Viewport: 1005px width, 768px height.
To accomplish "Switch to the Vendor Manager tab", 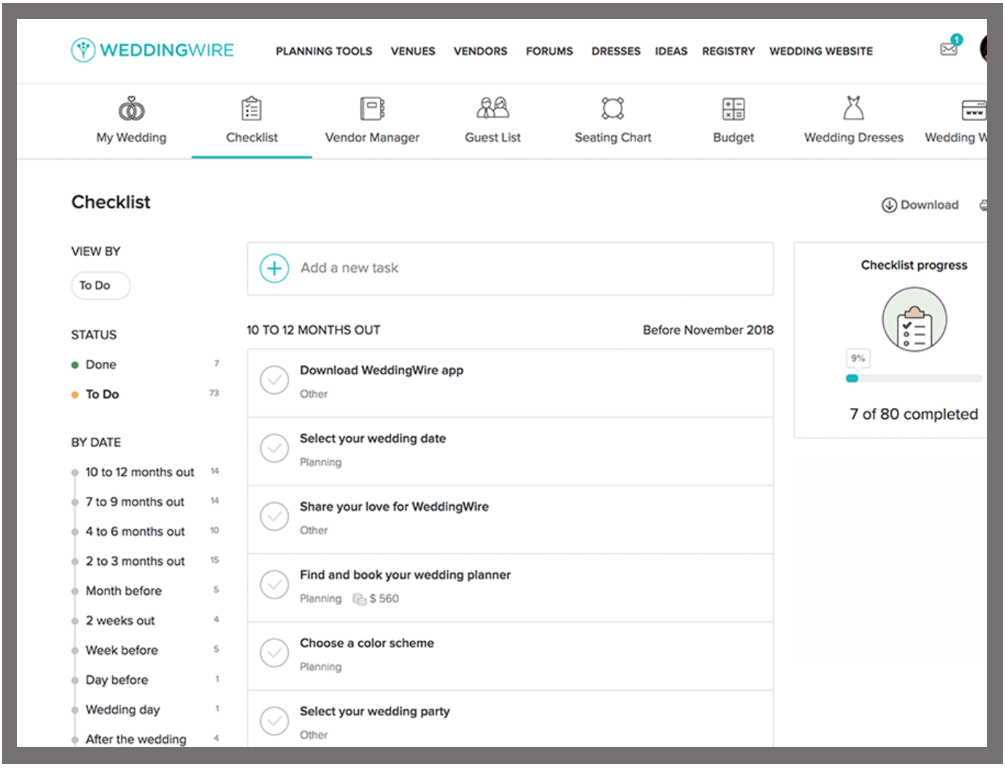I will pyautogui.click(x=372, y=137).
